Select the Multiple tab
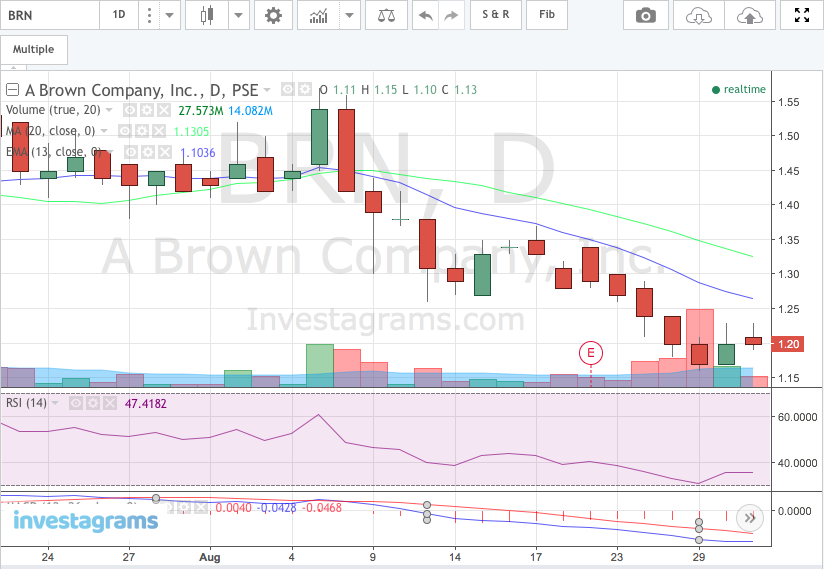 point(34,49)
